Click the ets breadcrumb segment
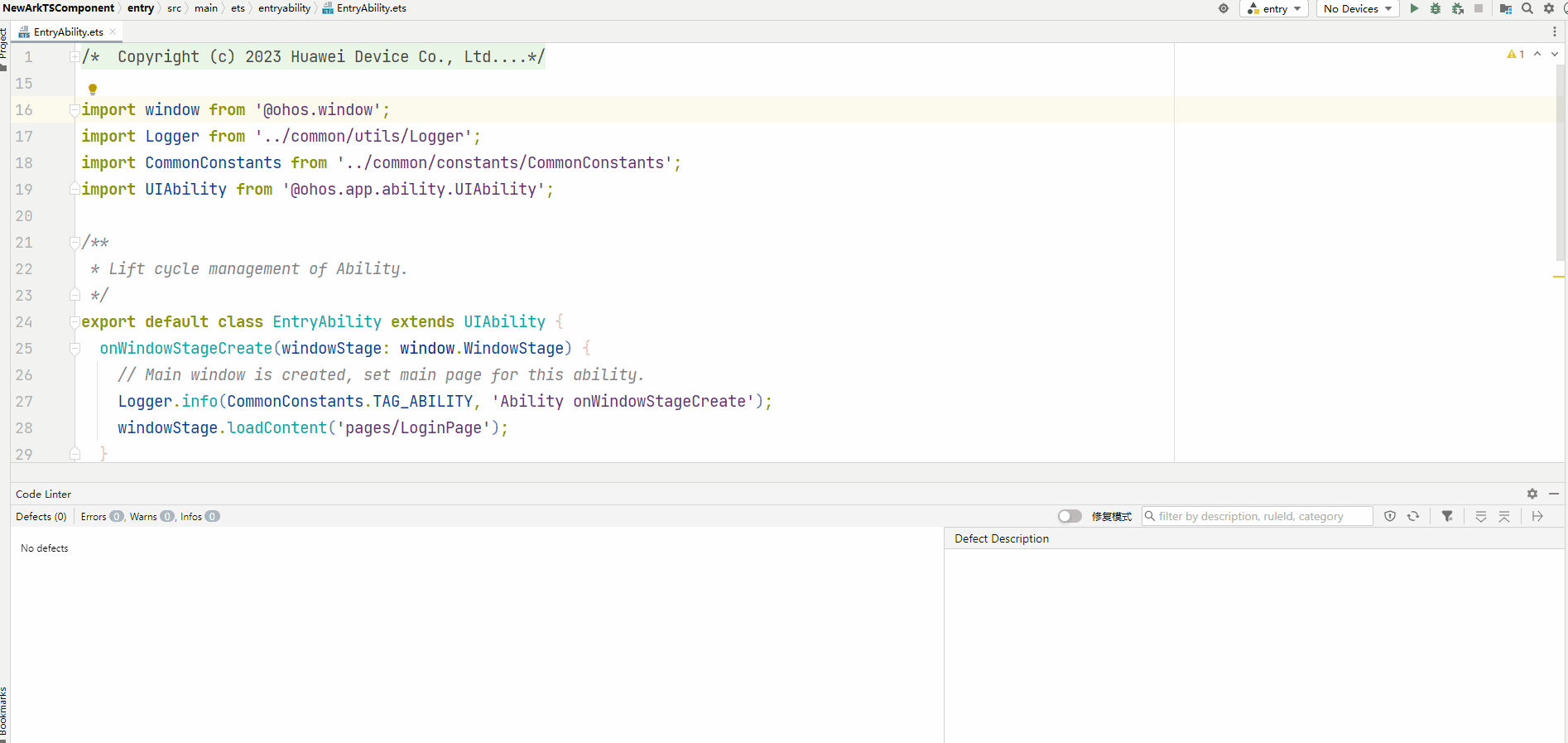1568x743 pixels. [238, 8]
